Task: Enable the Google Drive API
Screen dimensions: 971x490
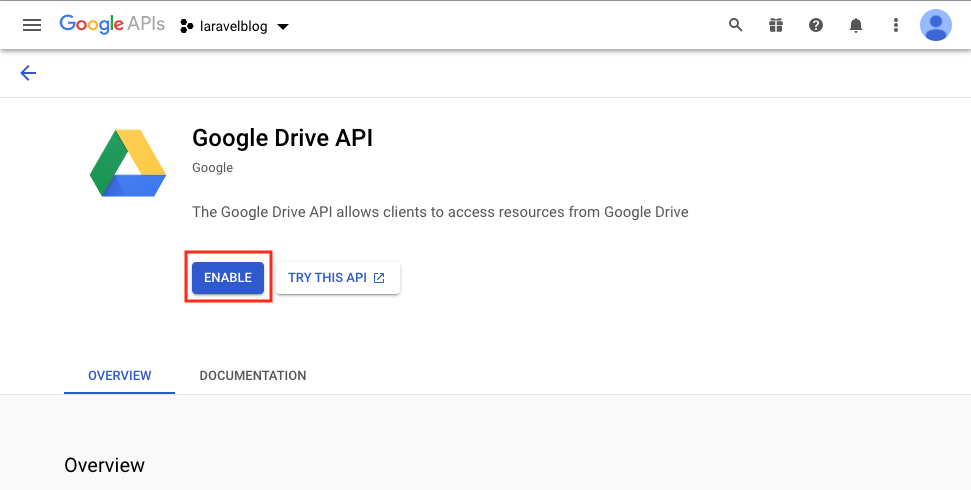Action: click(x=228, y=278)
